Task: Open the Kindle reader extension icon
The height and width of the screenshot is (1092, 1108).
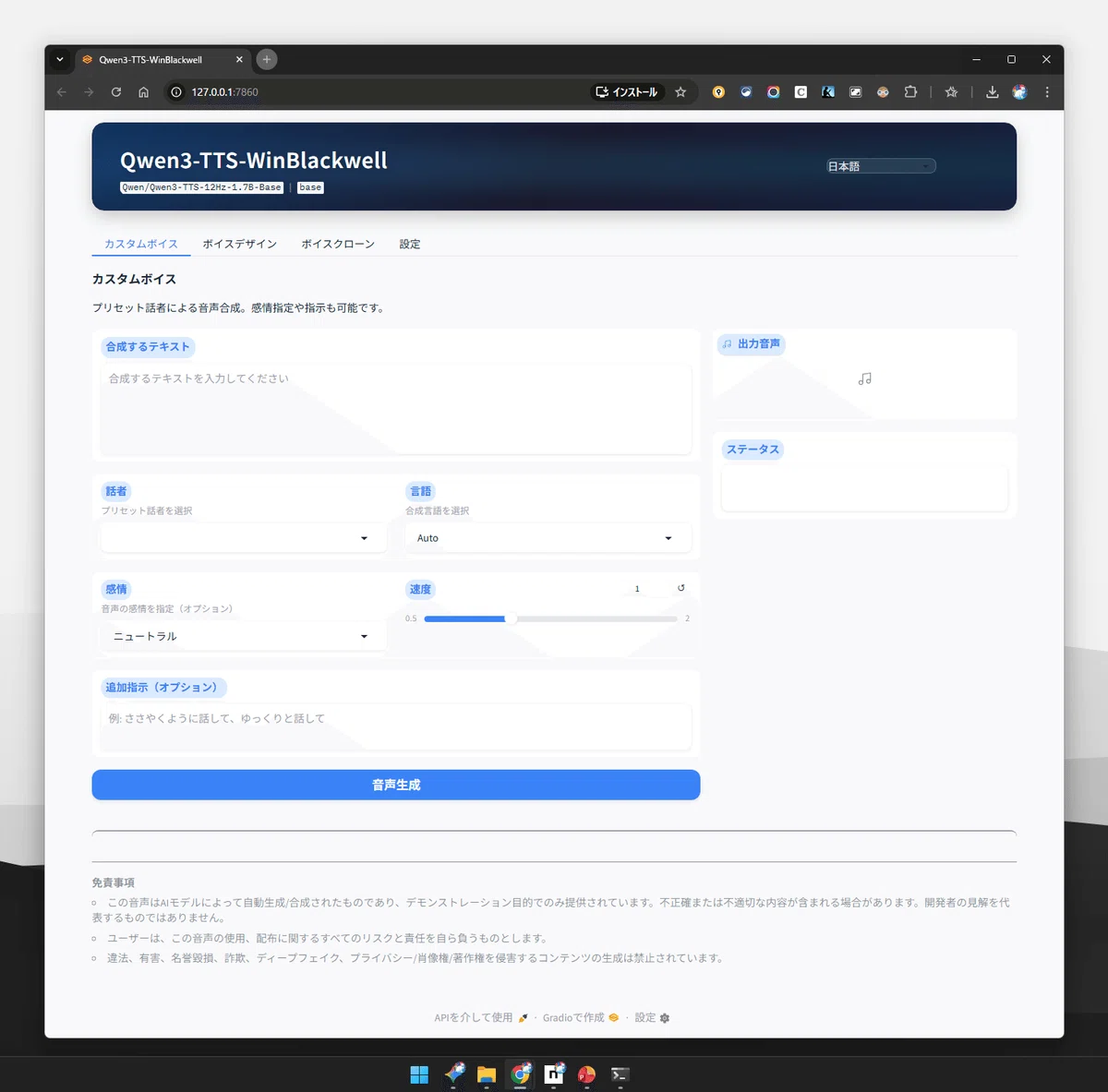Action: pyautogui.click(x=828, y=92)
